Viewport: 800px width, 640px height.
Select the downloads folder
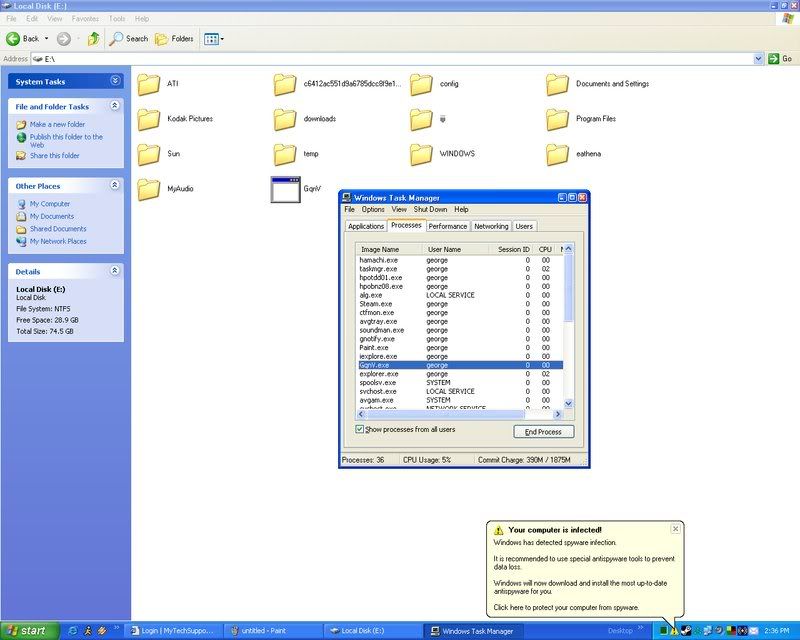pos(305,119)
